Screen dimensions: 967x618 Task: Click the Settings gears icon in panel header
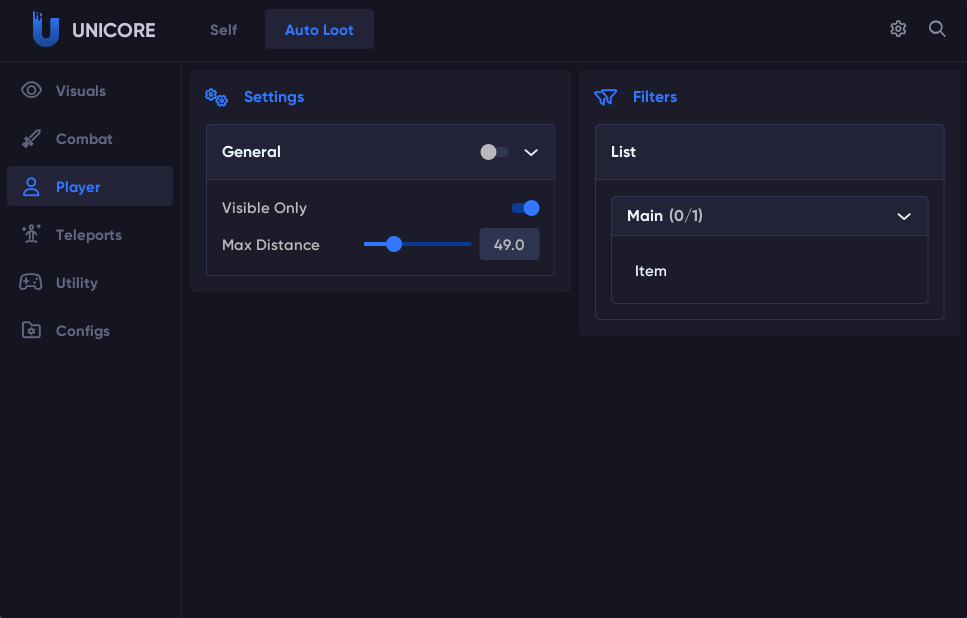point(216,97)
